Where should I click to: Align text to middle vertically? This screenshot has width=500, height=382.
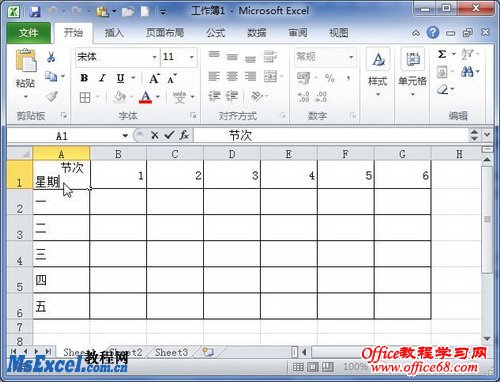[x=232, y=57]
